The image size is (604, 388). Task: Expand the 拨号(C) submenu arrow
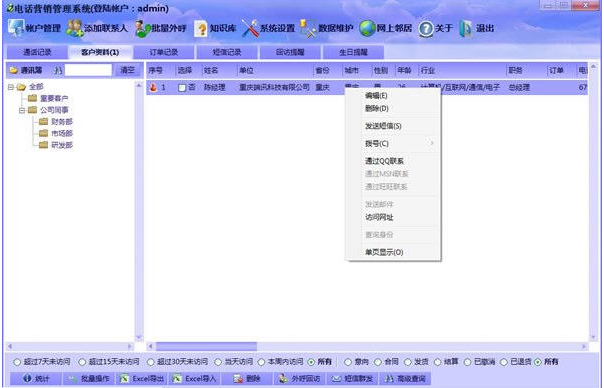coord(432,143)
